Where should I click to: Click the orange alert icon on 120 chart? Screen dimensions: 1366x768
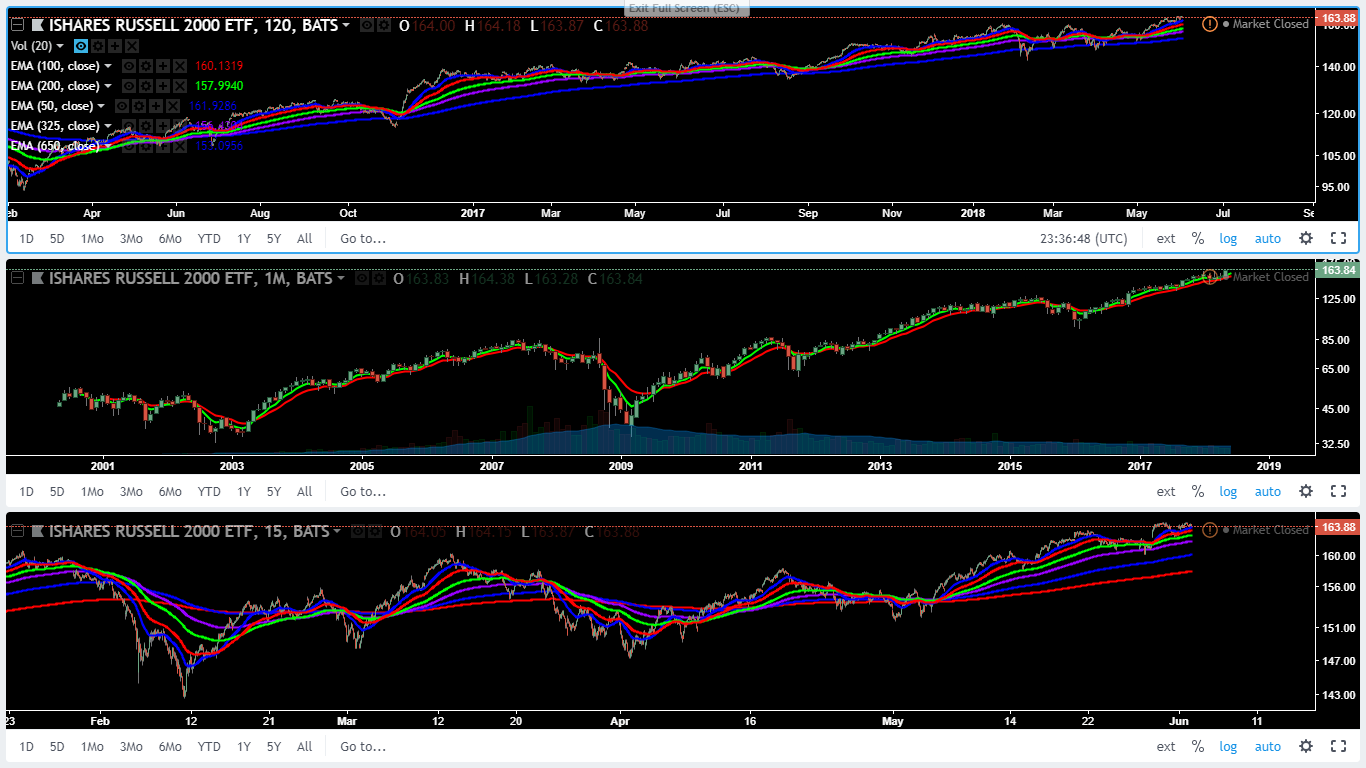(x=1210, y=24)
